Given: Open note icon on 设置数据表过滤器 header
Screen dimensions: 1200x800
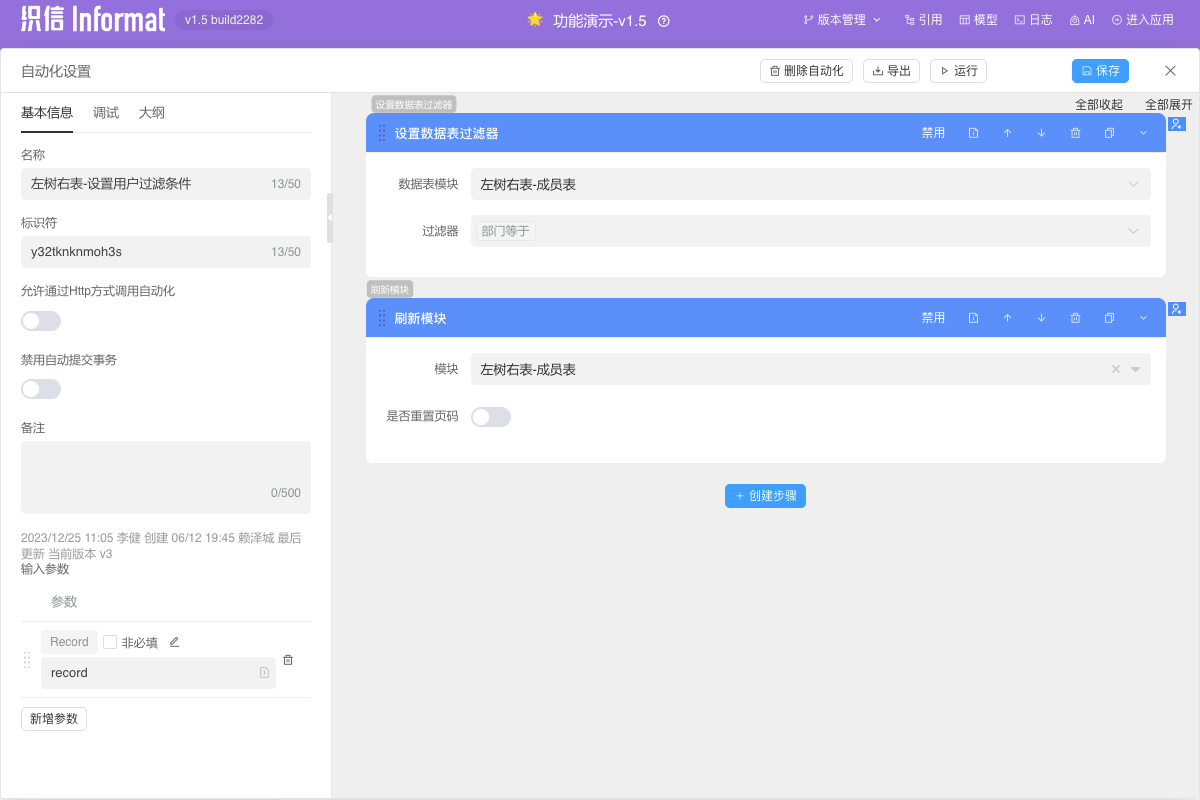Looking at the screenshot, I should click(x=973, y=133).
